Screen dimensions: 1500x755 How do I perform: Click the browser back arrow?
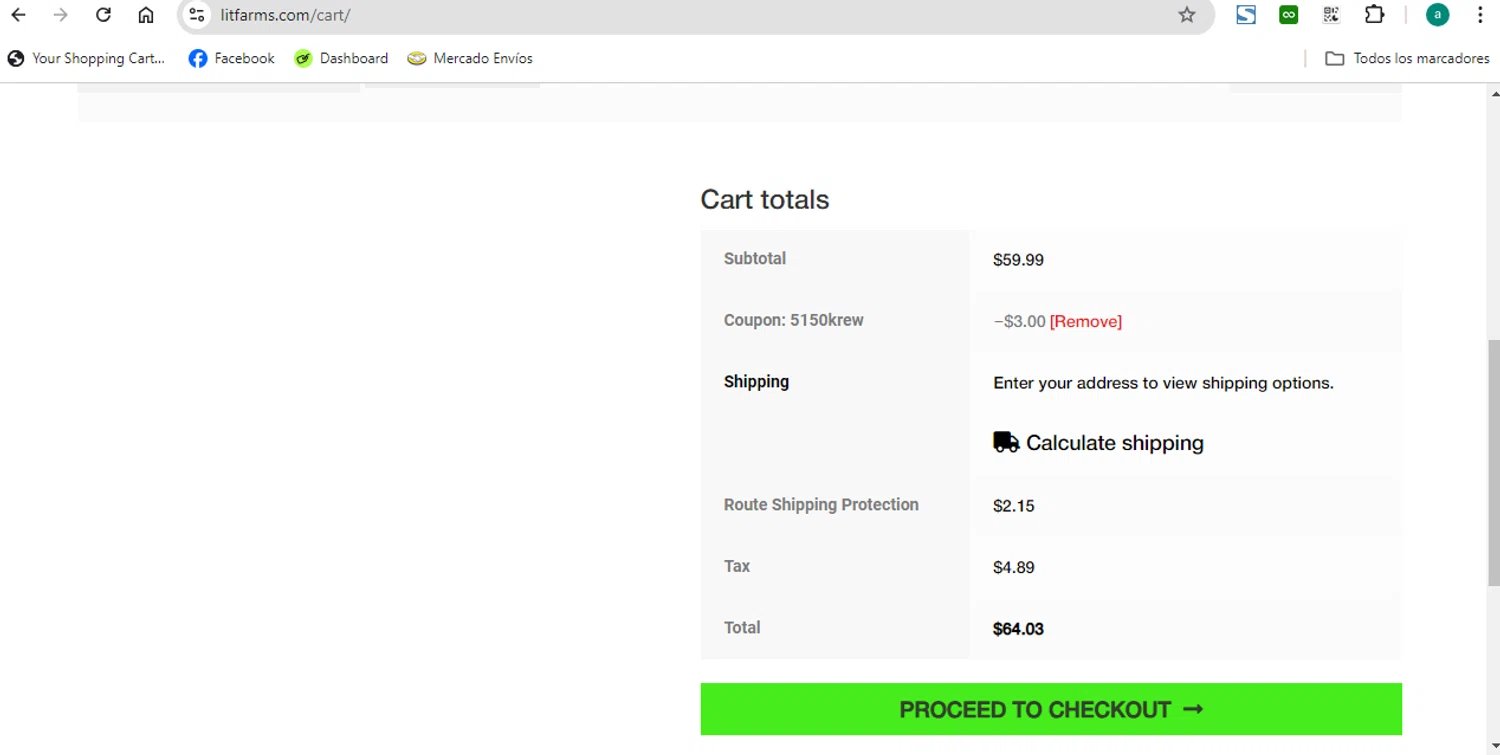coord(18,15)
